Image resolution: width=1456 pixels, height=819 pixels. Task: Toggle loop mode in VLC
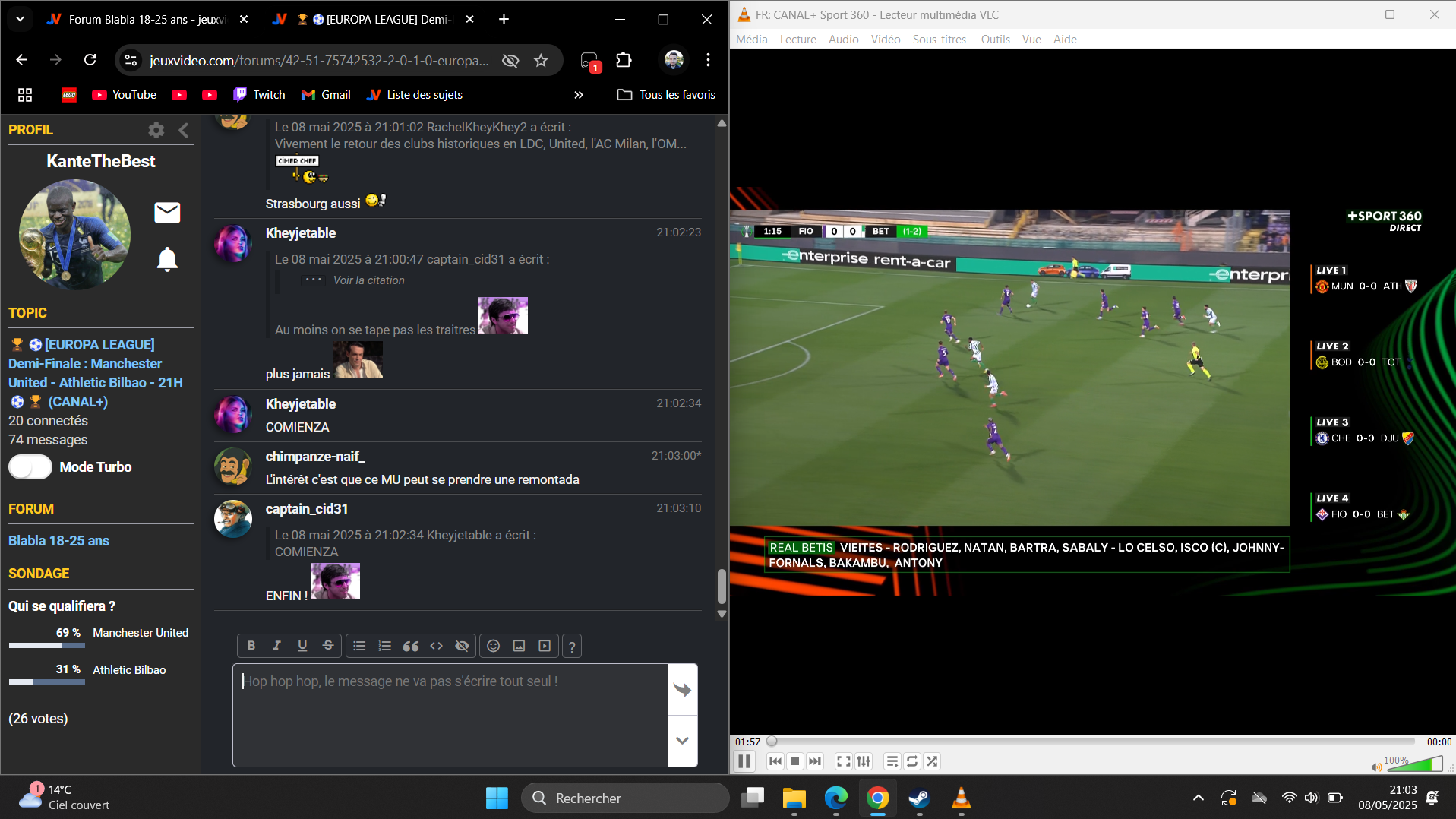coord(912,761)
